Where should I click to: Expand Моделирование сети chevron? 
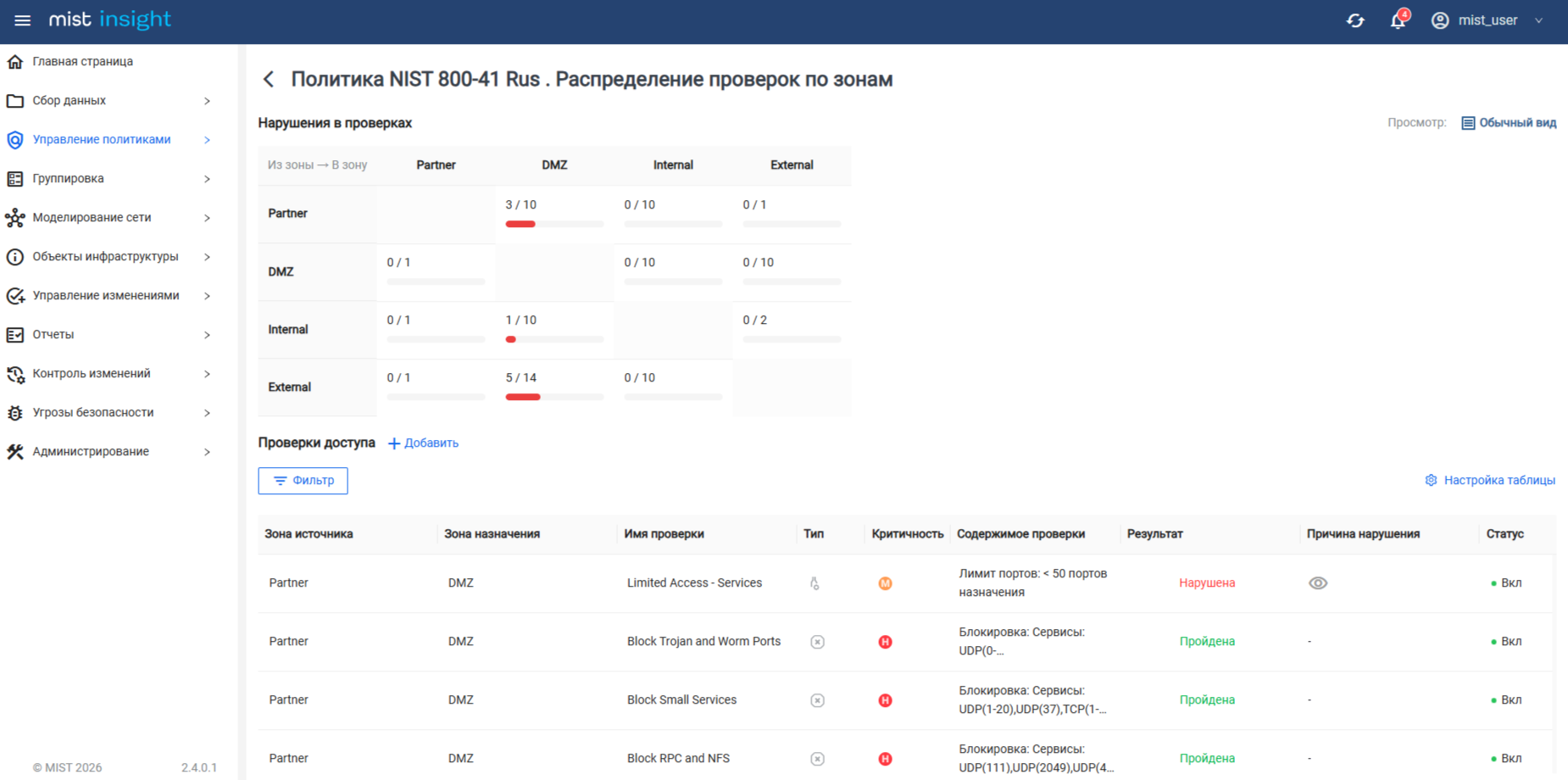[x=207, y=218]
